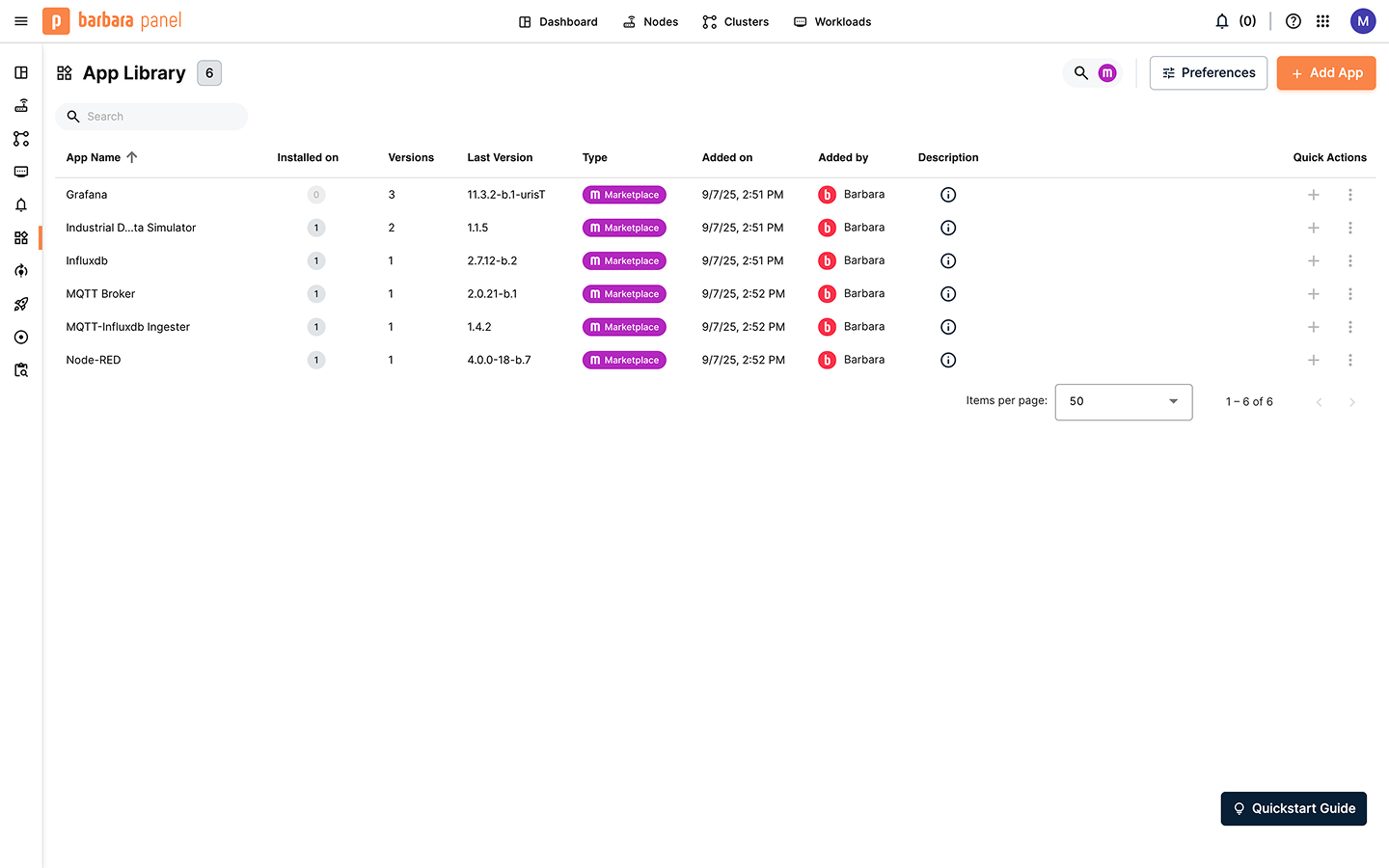Click the Add App button

(1325, 73)
